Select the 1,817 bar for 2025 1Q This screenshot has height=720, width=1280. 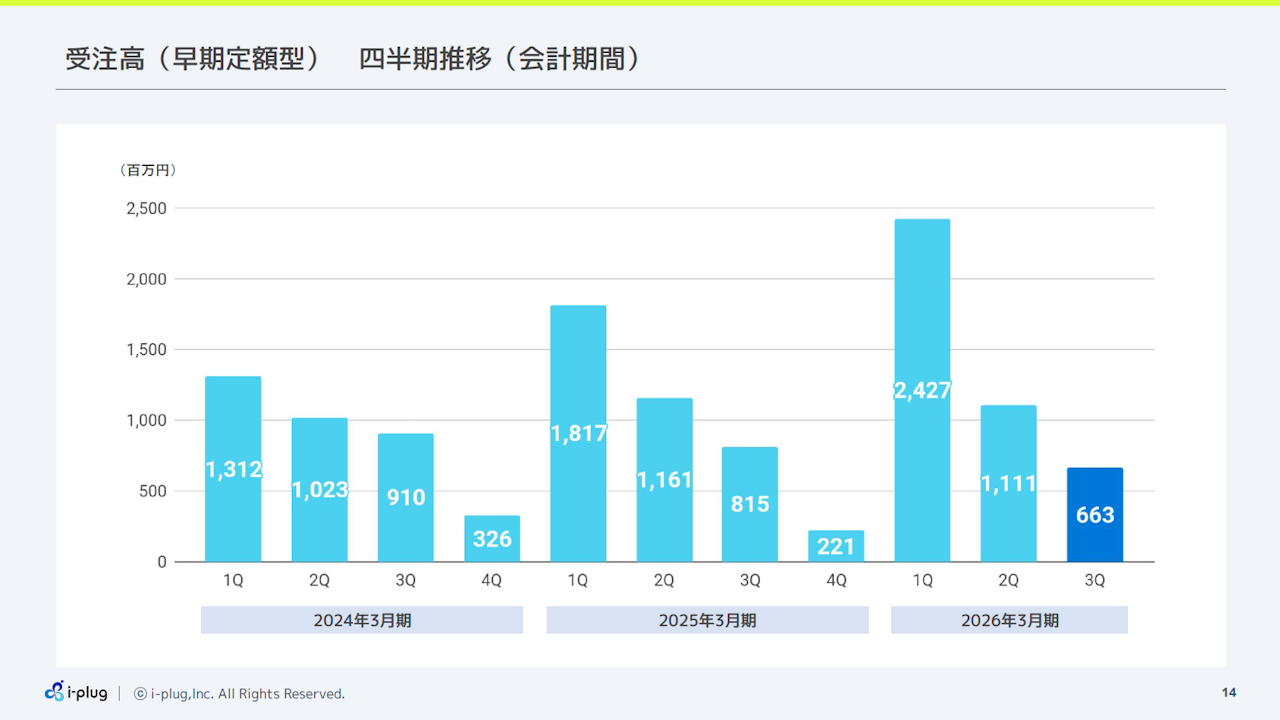578,430
